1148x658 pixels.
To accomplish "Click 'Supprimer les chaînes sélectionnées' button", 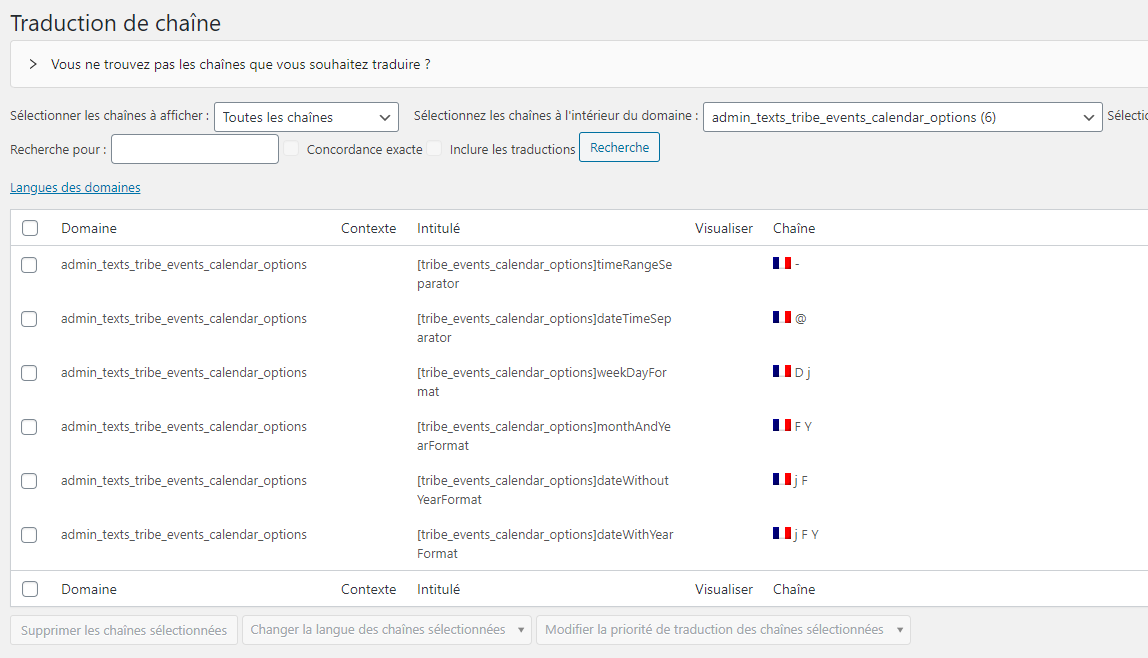I will [124, 630].
